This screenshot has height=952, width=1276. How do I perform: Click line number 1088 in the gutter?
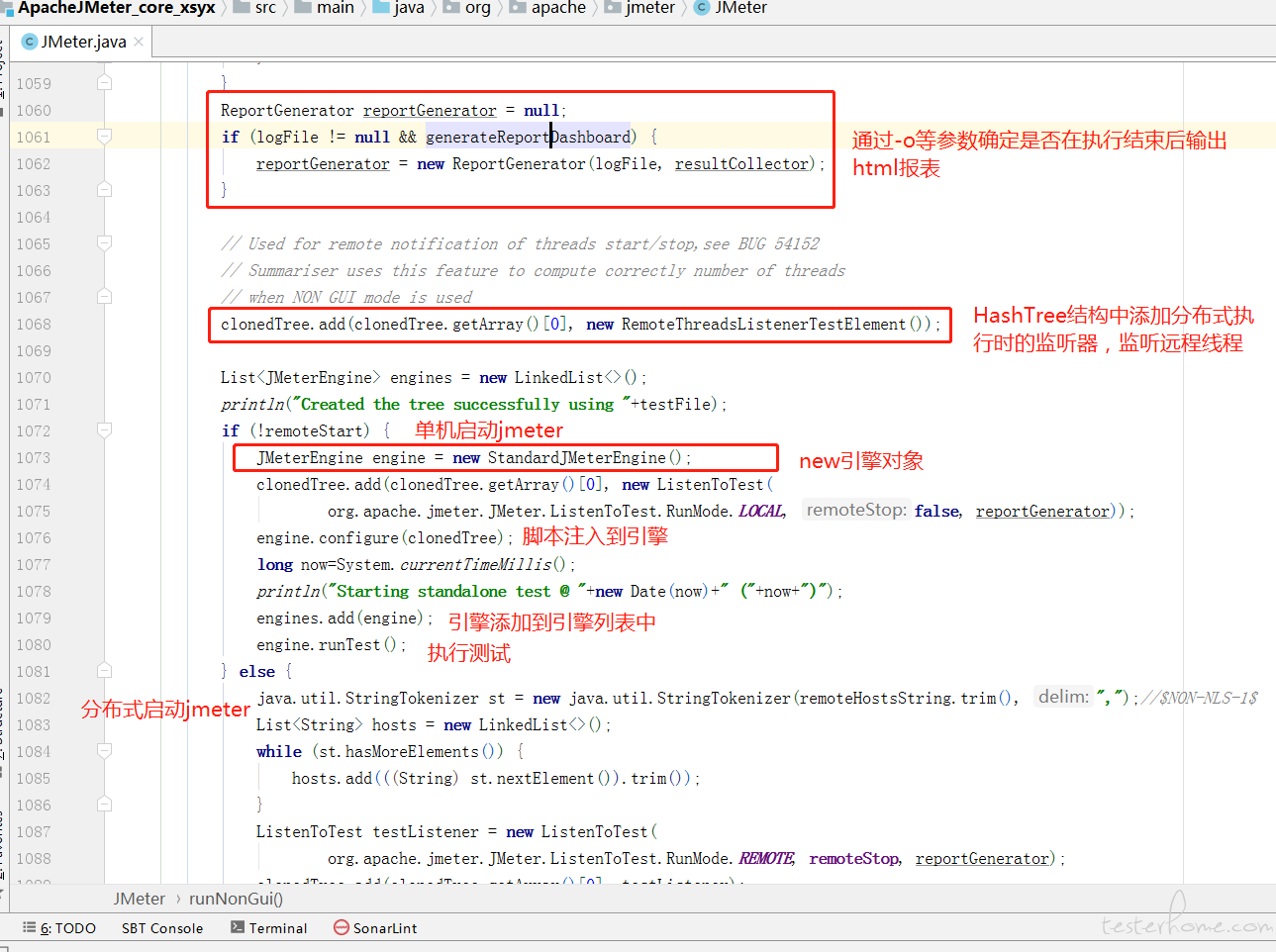tap(34, 859)
